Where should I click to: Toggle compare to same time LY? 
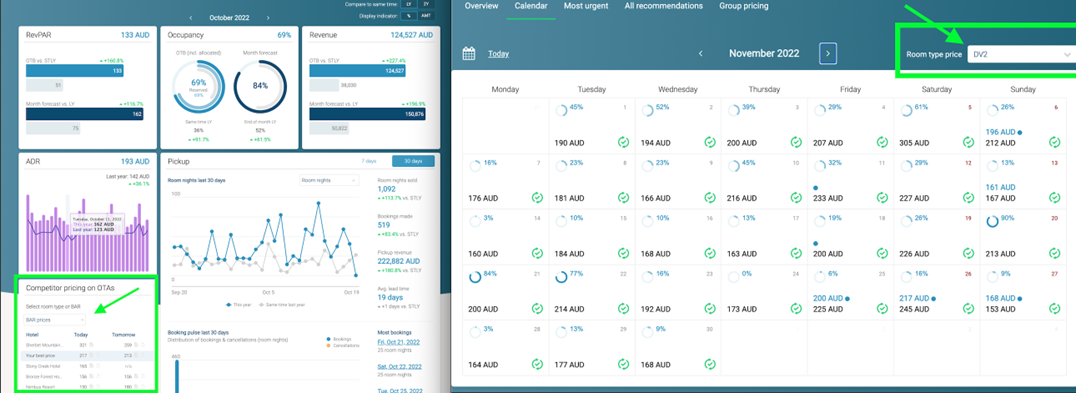click(408, 4)
